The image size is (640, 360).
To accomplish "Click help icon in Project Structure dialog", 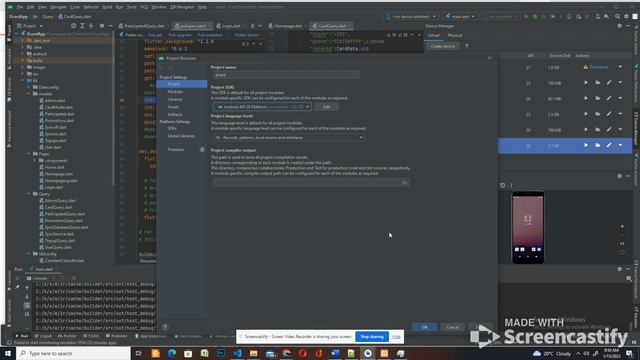I will pos(165,327).
